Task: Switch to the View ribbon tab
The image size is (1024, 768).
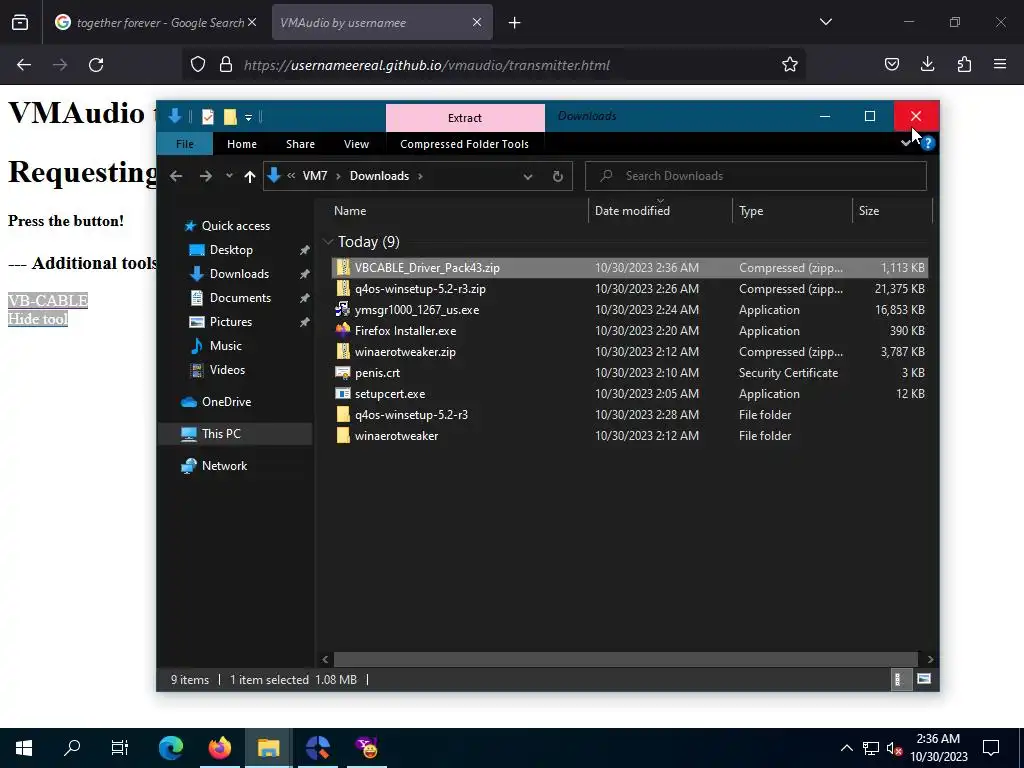Action: [356, 144]
